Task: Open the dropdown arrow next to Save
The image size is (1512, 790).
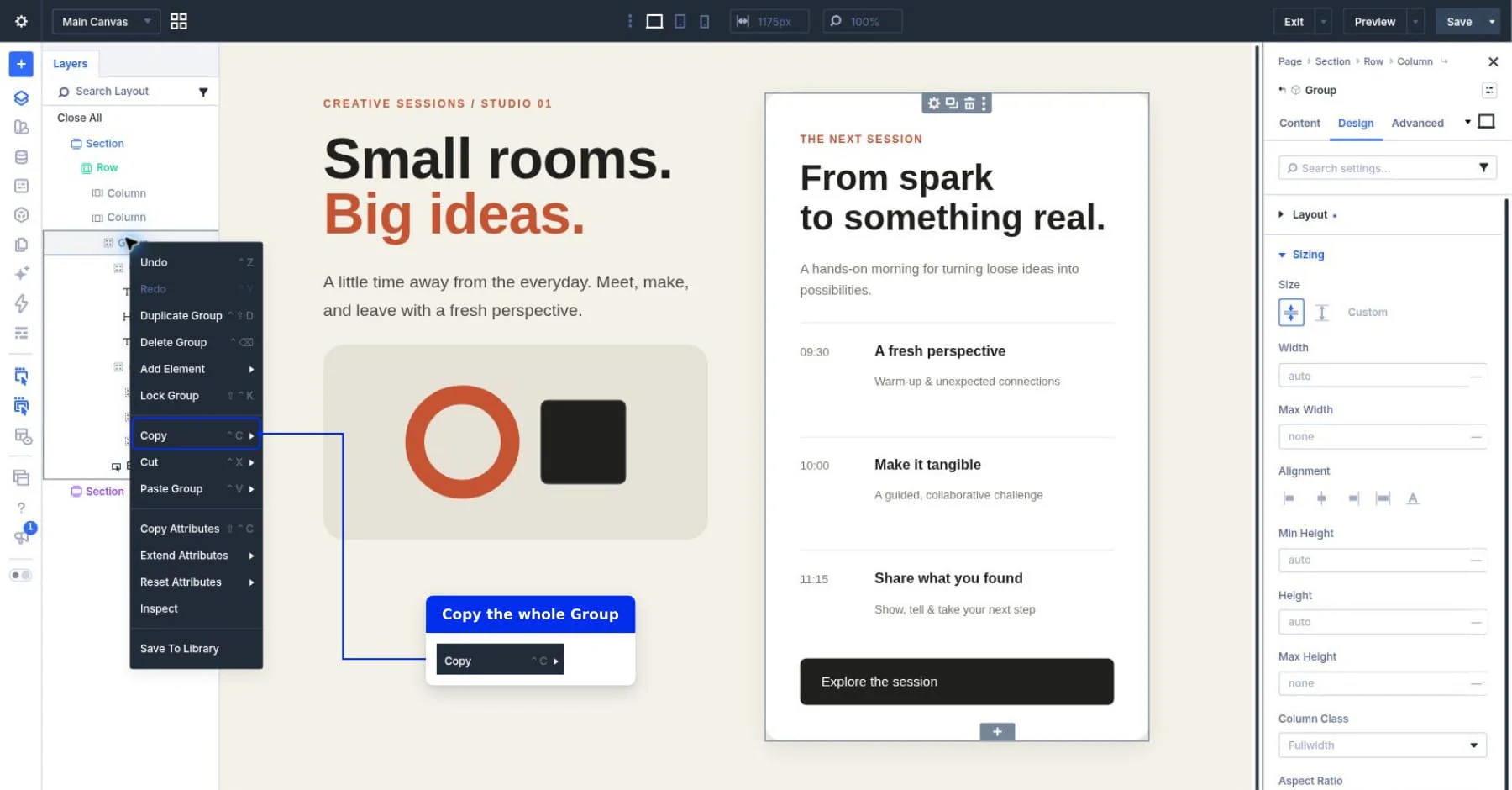Action: (1492, 22)
